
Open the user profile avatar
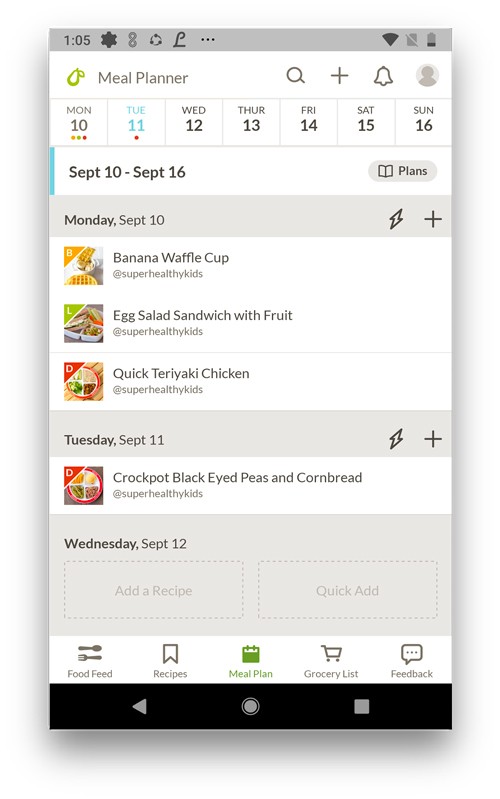click(427, 76)
